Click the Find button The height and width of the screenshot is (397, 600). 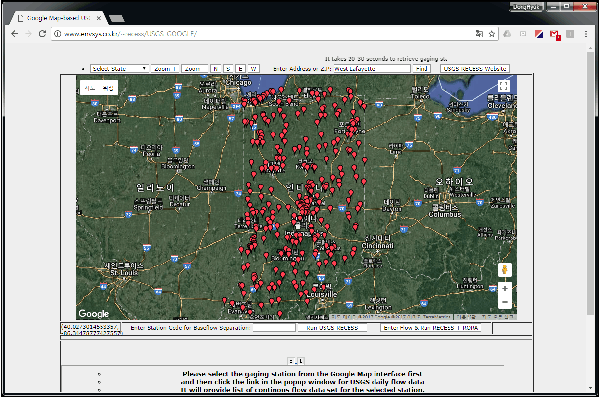click(421, 69)
